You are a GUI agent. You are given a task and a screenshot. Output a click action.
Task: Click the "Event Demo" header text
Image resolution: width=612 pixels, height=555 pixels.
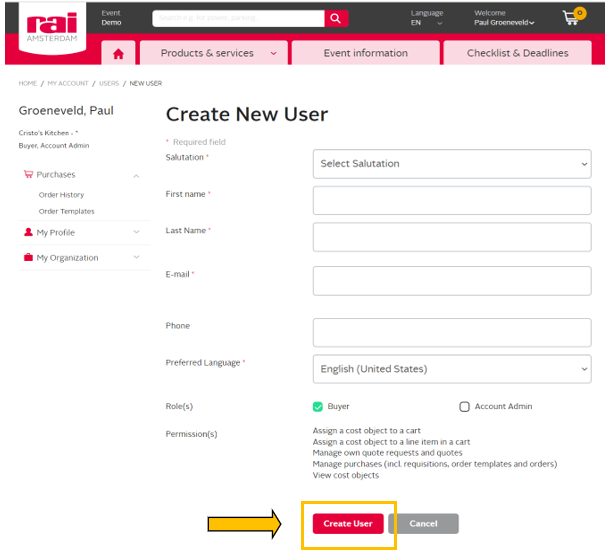111,18
